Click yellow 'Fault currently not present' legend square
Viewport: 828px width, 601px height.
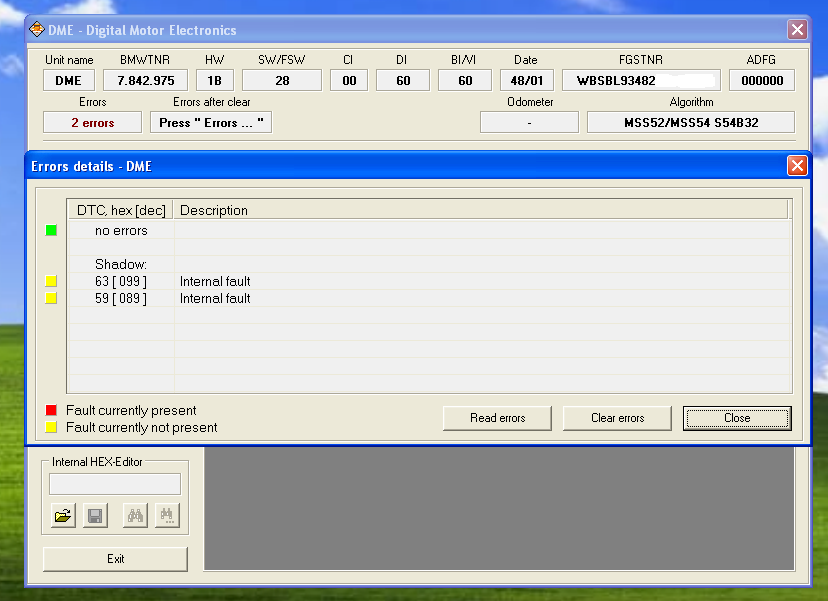coord(51,427)
